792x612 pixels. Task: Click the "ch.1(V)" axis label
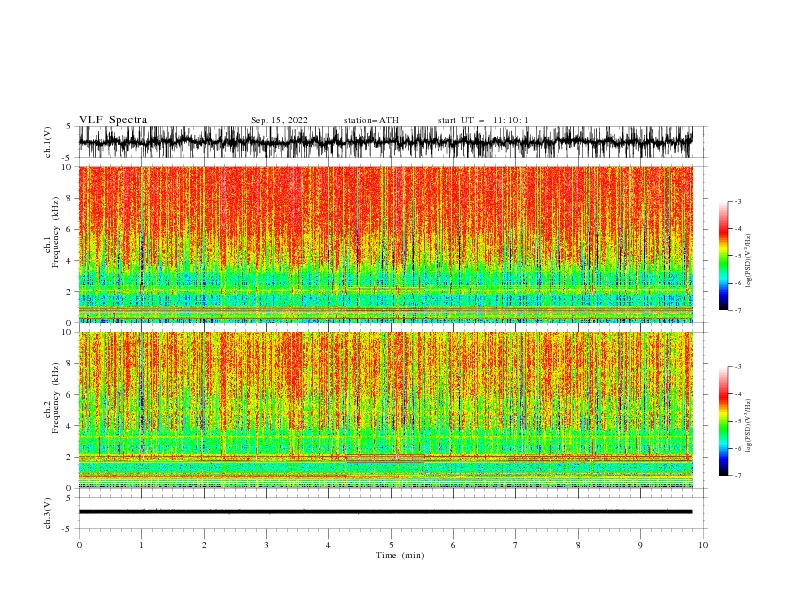pyautogui.click(x=48, y=142)
